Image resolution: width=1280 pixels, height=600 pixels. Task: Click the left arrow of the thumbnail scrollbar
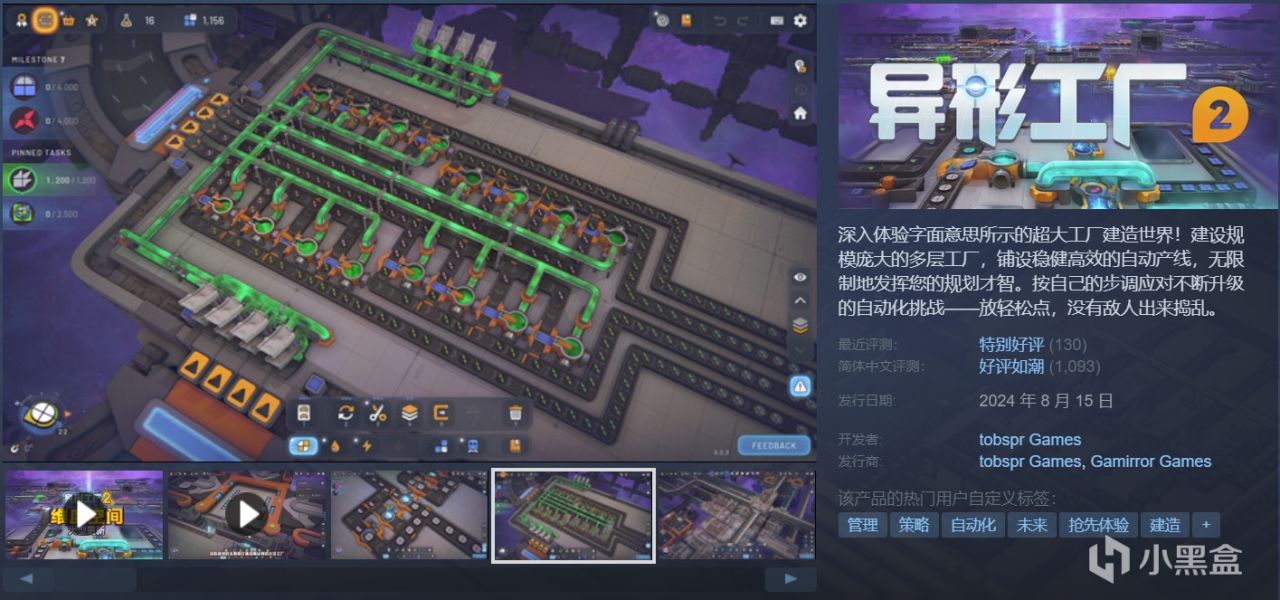[x=28, y=578]
